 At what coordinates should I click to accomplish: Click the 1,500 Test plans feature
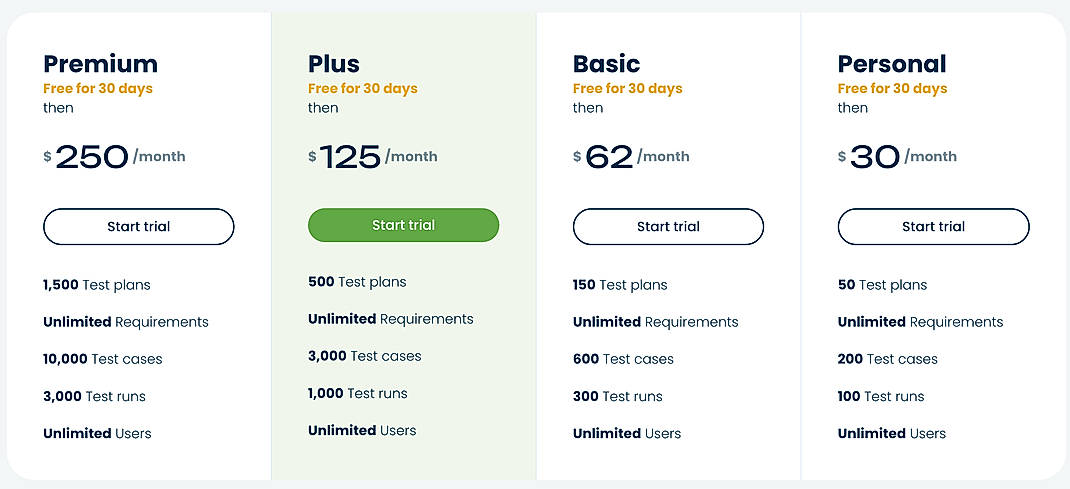[x=97, y=285]
